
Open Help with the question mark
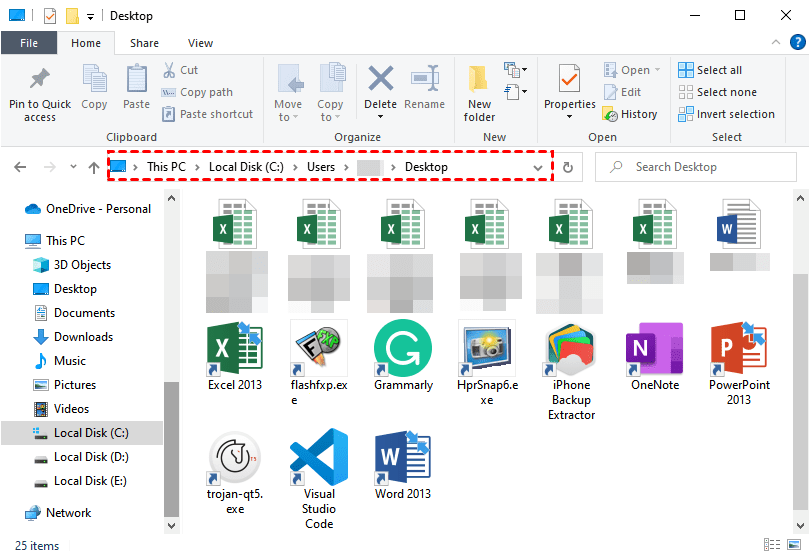pos(797,42)
